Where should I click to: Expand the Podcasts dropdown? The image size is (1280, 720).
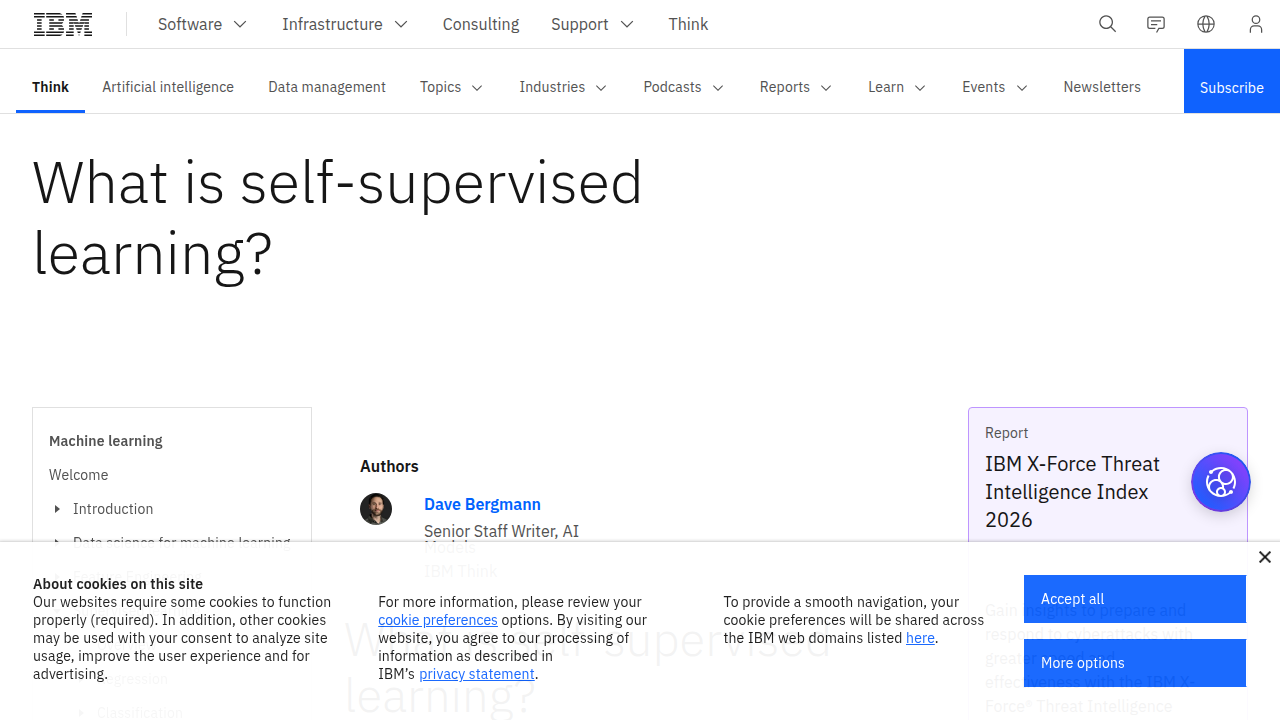coord(684,87)
